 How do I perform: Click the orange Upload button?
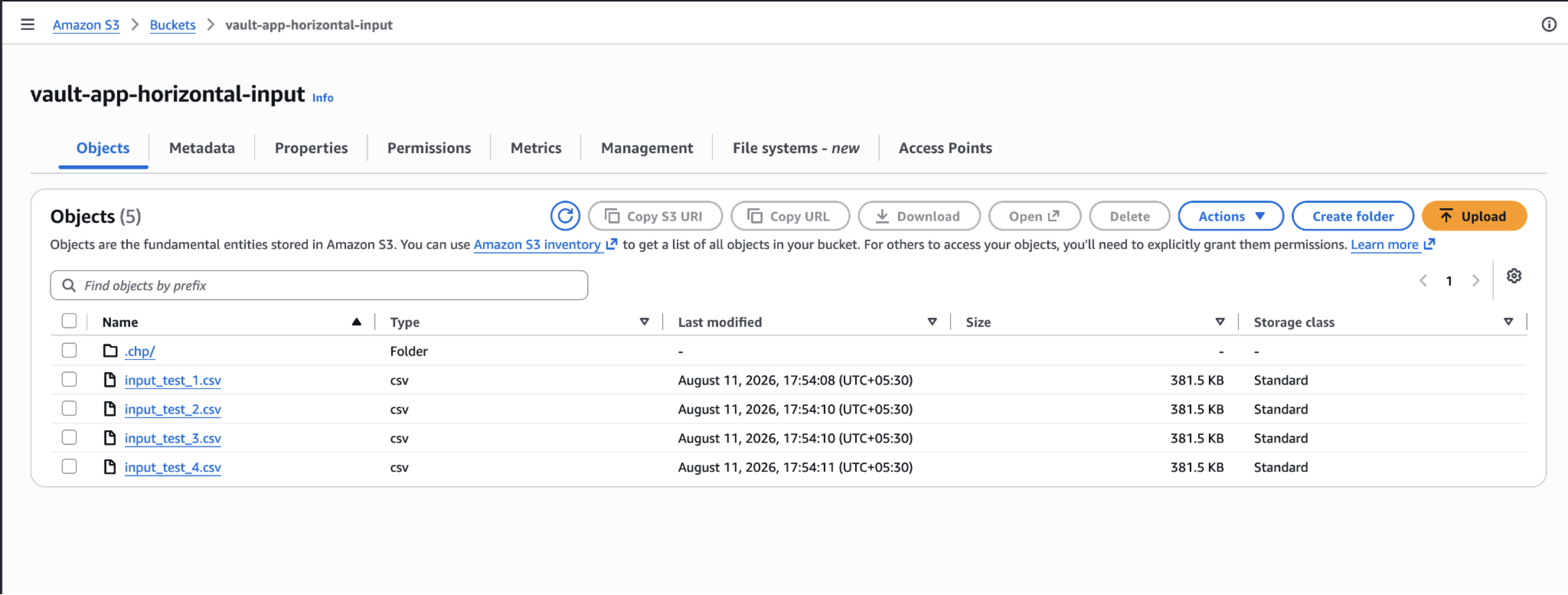(x=1474, y=216)
